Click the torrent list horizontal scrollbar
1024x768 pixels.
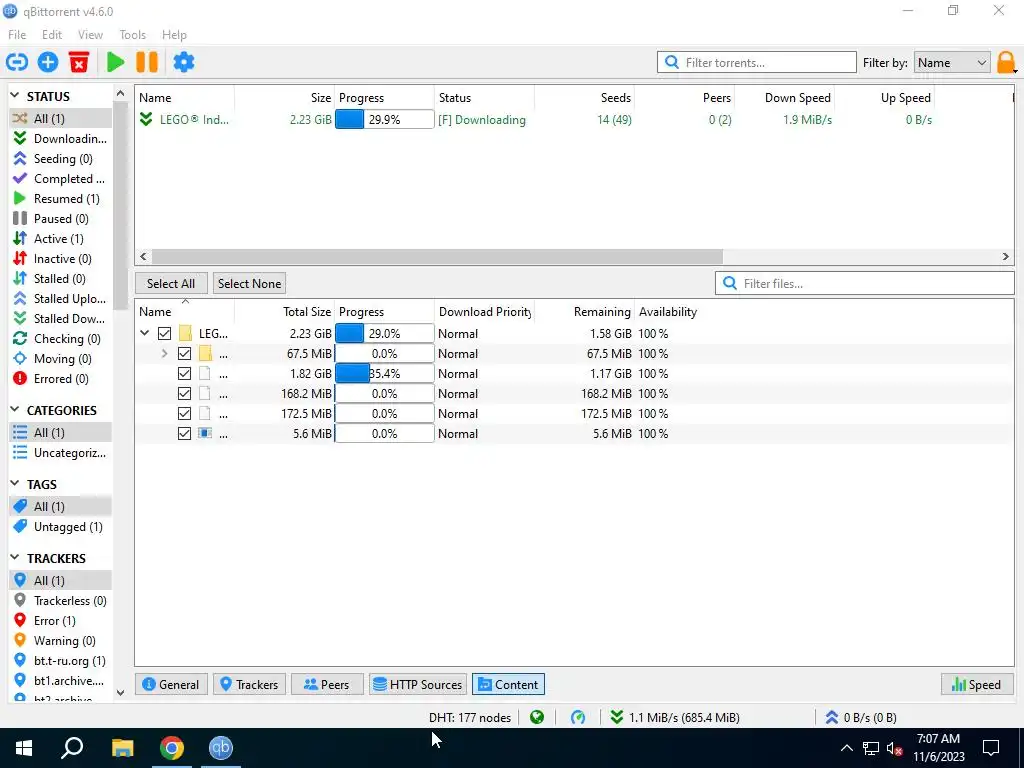[x=436, y=257]
